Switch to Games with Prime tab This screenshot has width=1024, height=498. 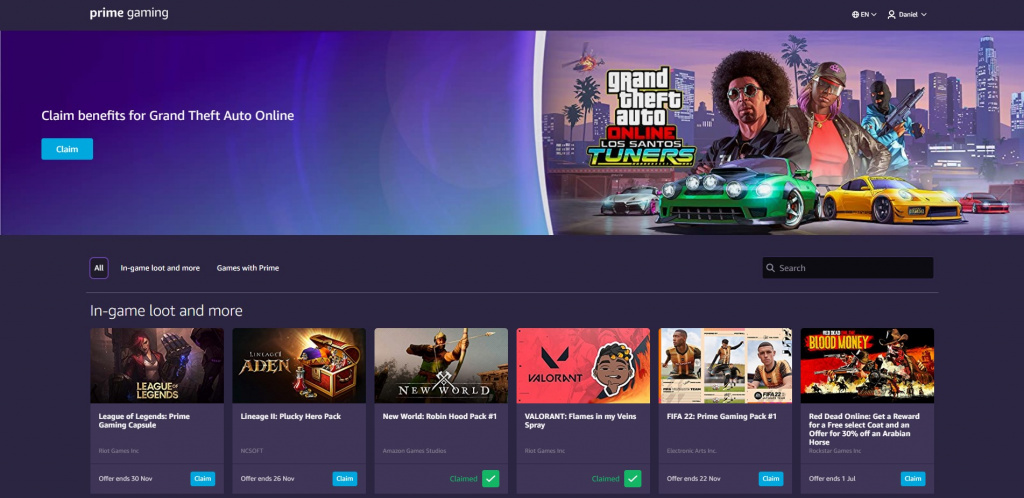coord(248,268)
